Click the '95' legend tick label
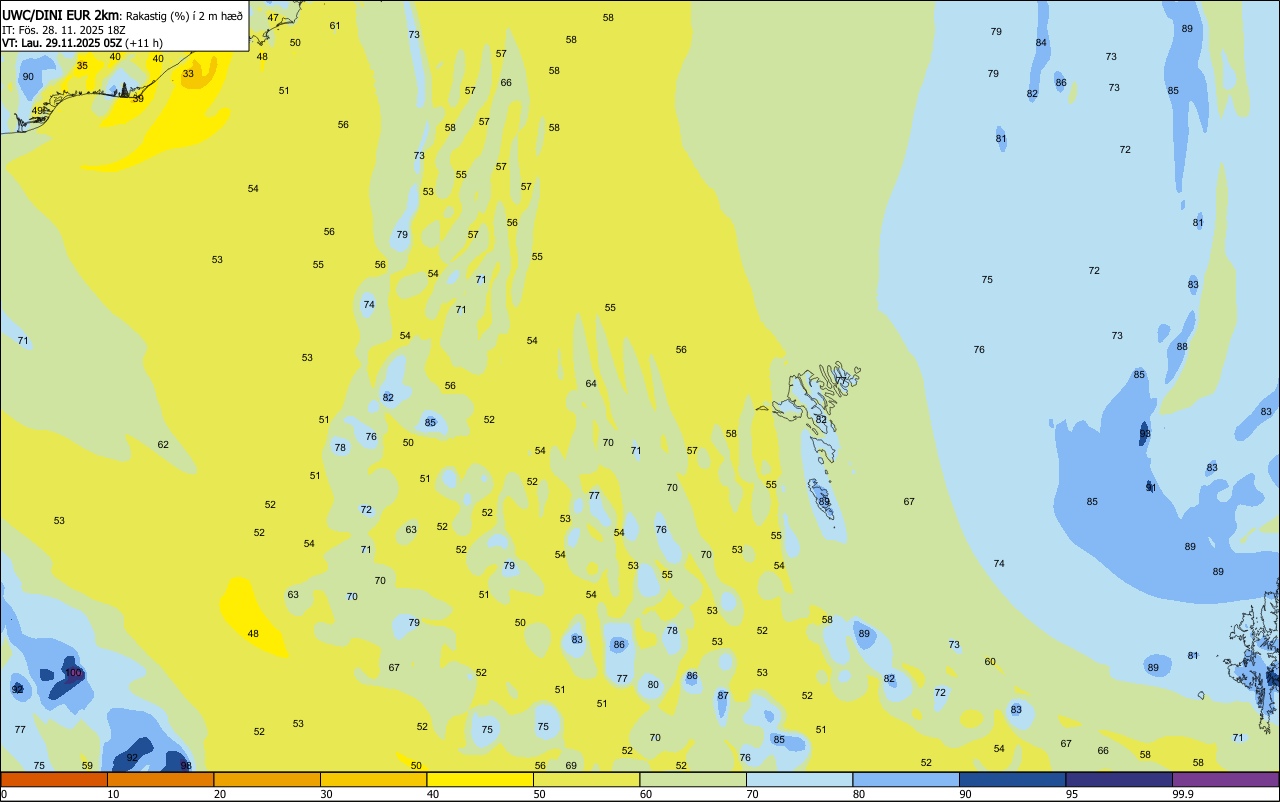 [x=1072, y=794]
